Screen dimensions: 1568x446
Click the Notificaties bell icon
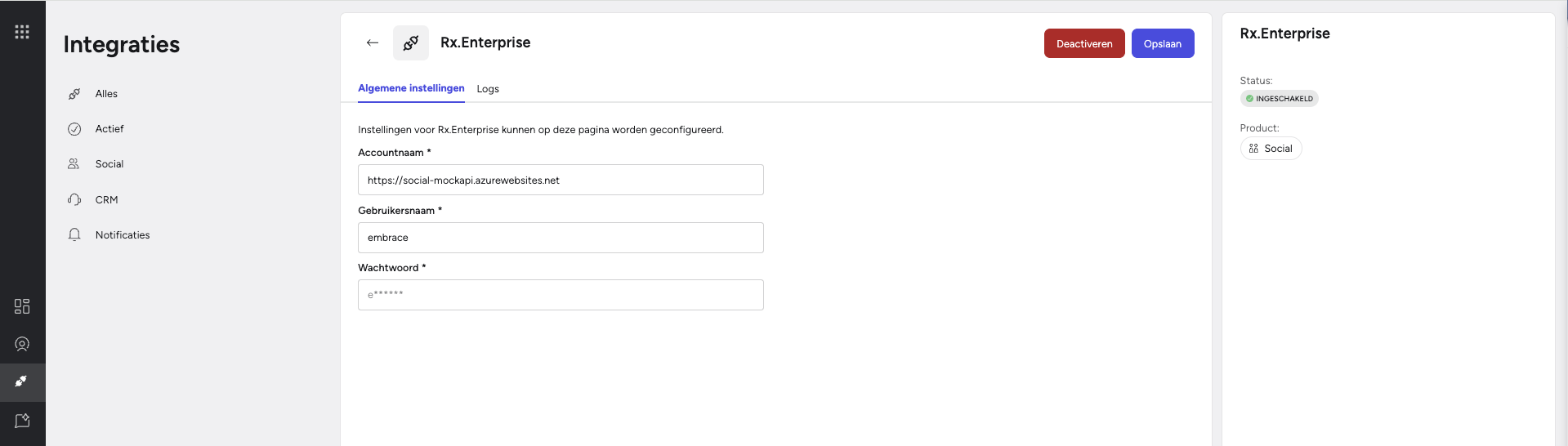74,234
